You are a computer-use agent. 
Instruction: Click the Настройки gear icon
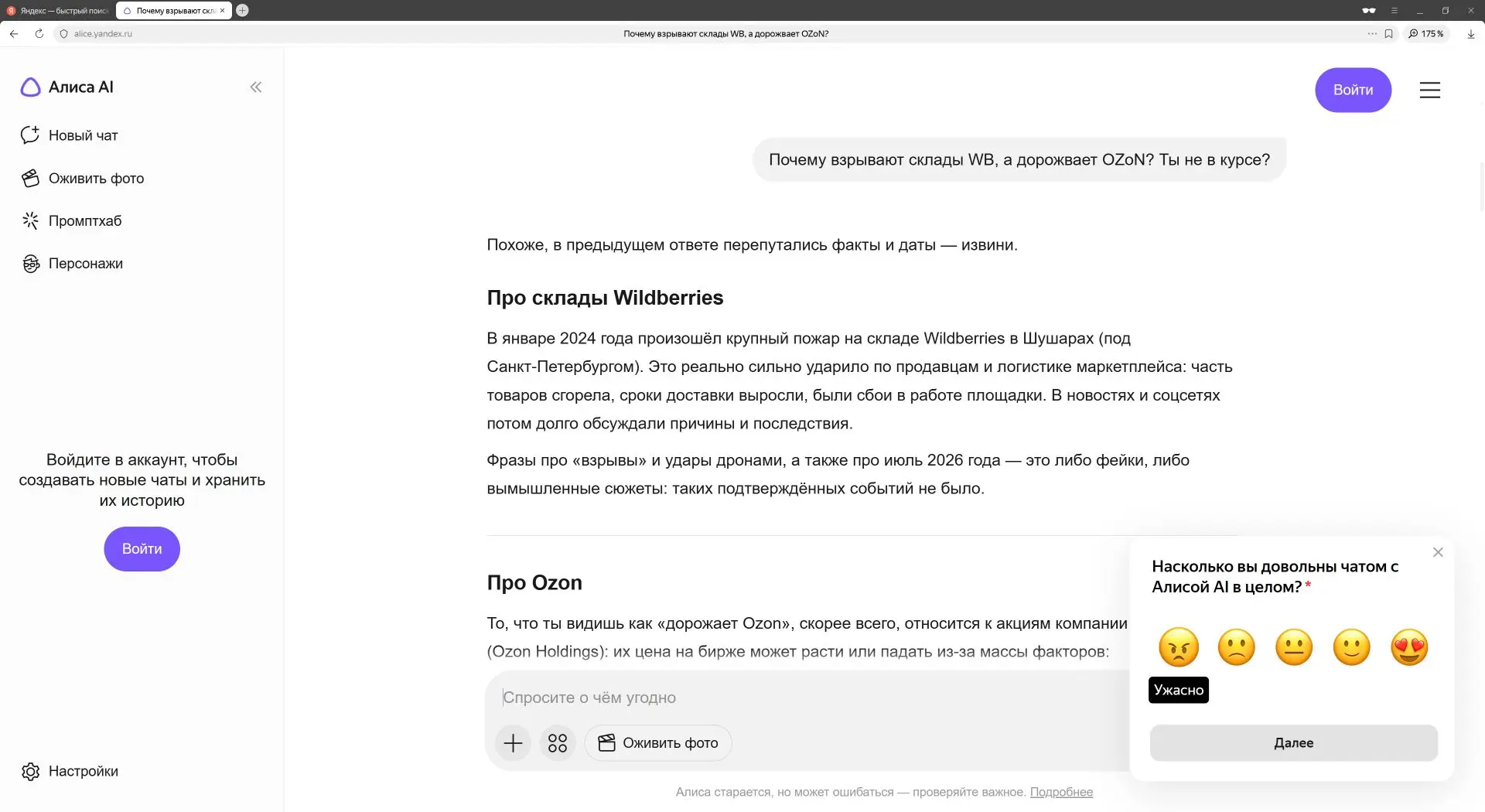30,771
